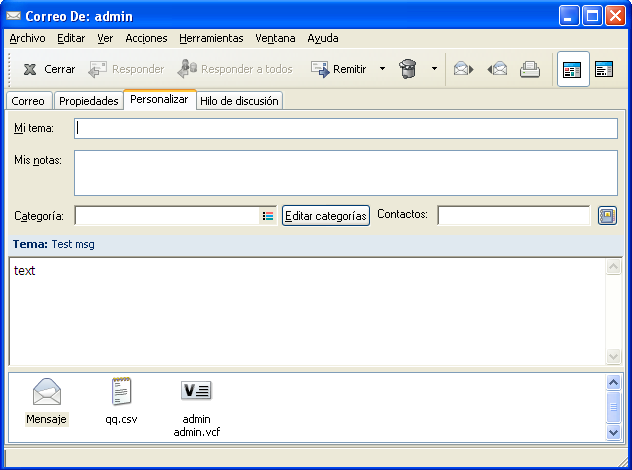Click inside the Mis notas text area
Viewport: 632px width, 470px height.
point(346,173)
